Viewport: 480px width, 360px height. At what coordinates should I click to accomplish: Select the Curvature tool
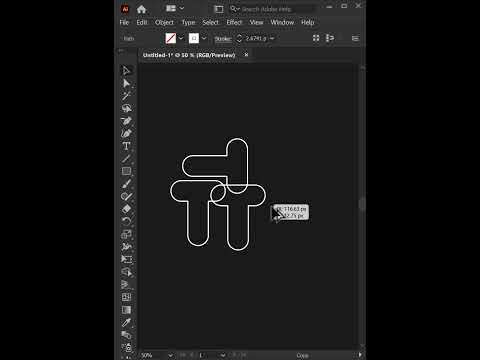(126, 134)
